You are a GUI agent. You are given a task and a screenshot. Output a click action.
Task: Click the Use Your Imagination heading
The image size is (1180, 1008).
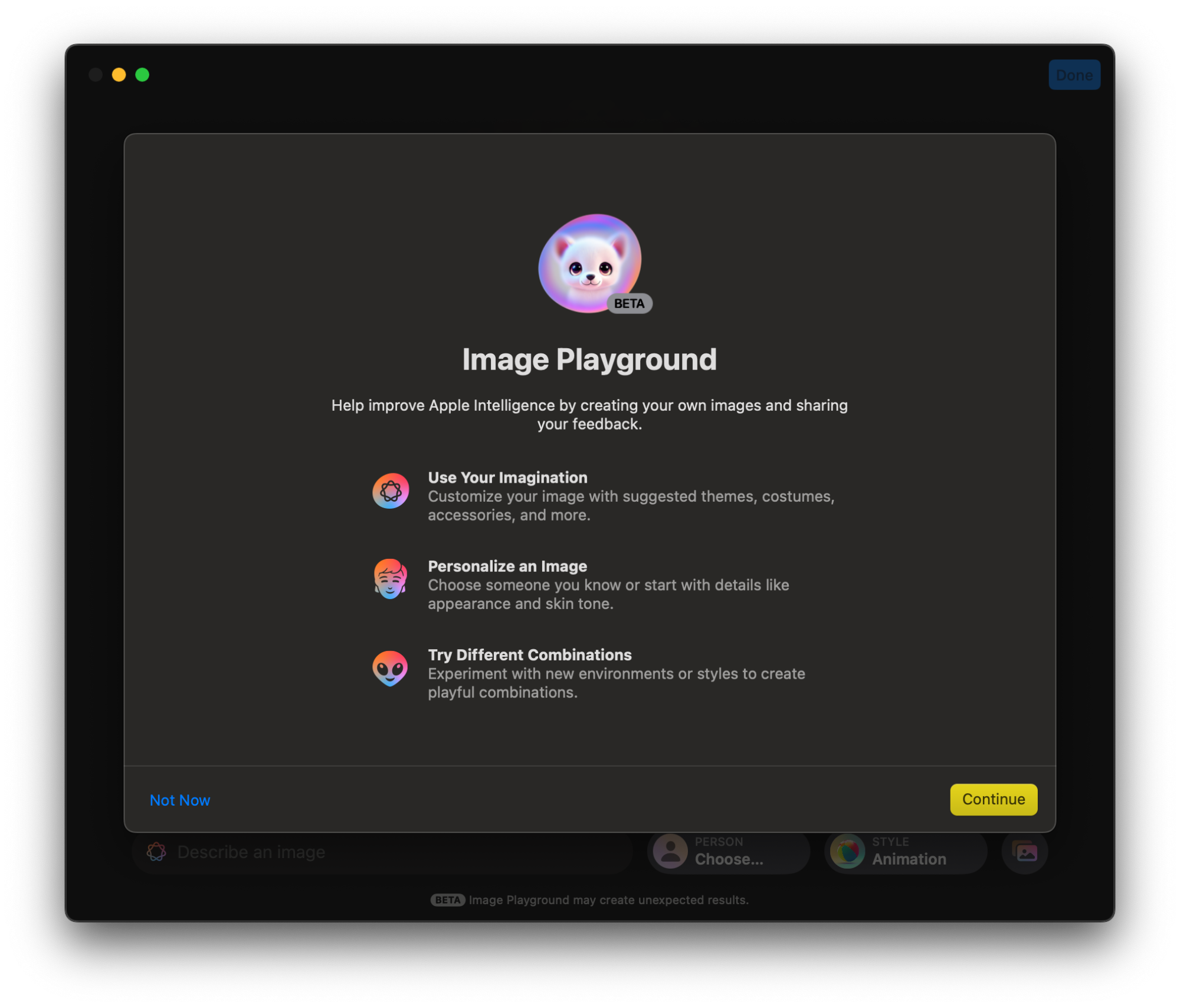507,477
